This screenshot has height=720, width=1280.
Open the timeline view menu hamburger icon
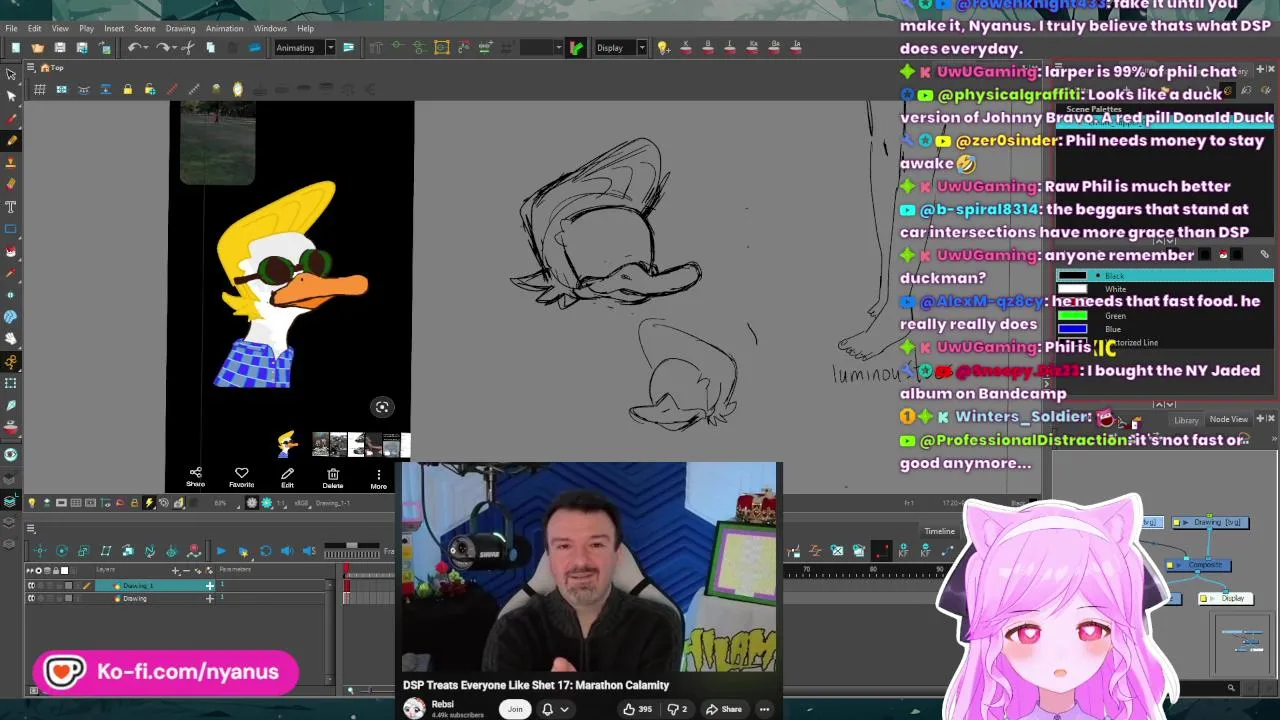[x=31, y=528]
